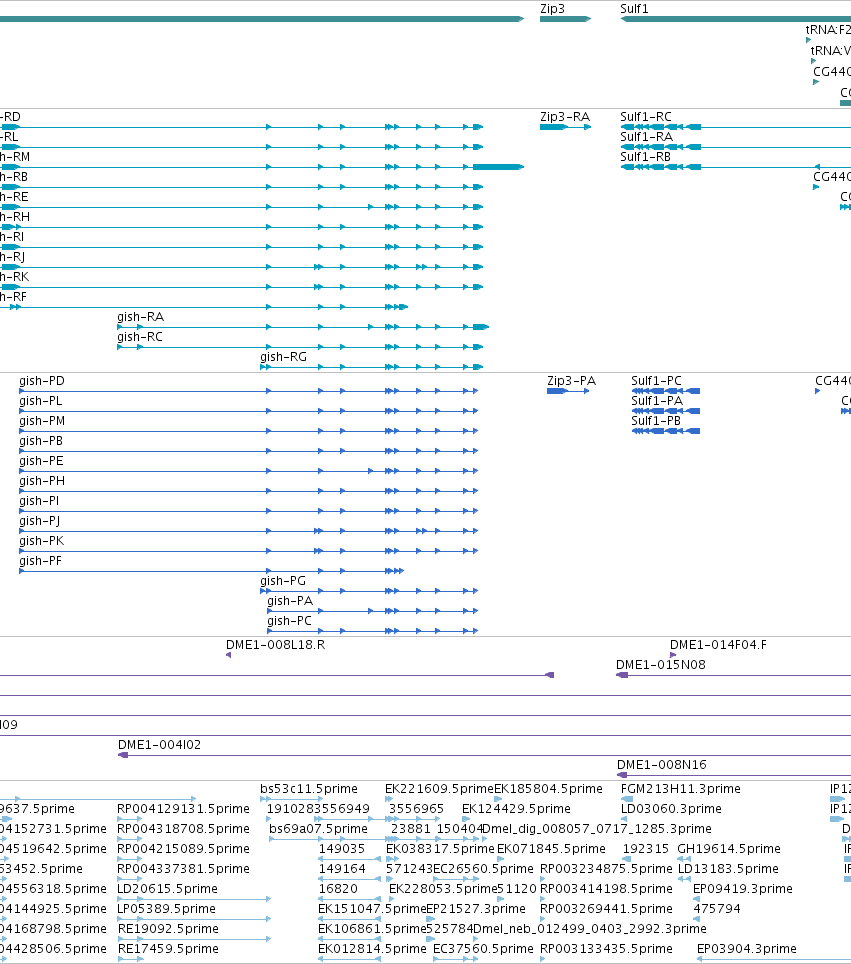Screen dimensions: 851x964
Task: Click the Zip3 gene span bar
Action: coord(566,19)
